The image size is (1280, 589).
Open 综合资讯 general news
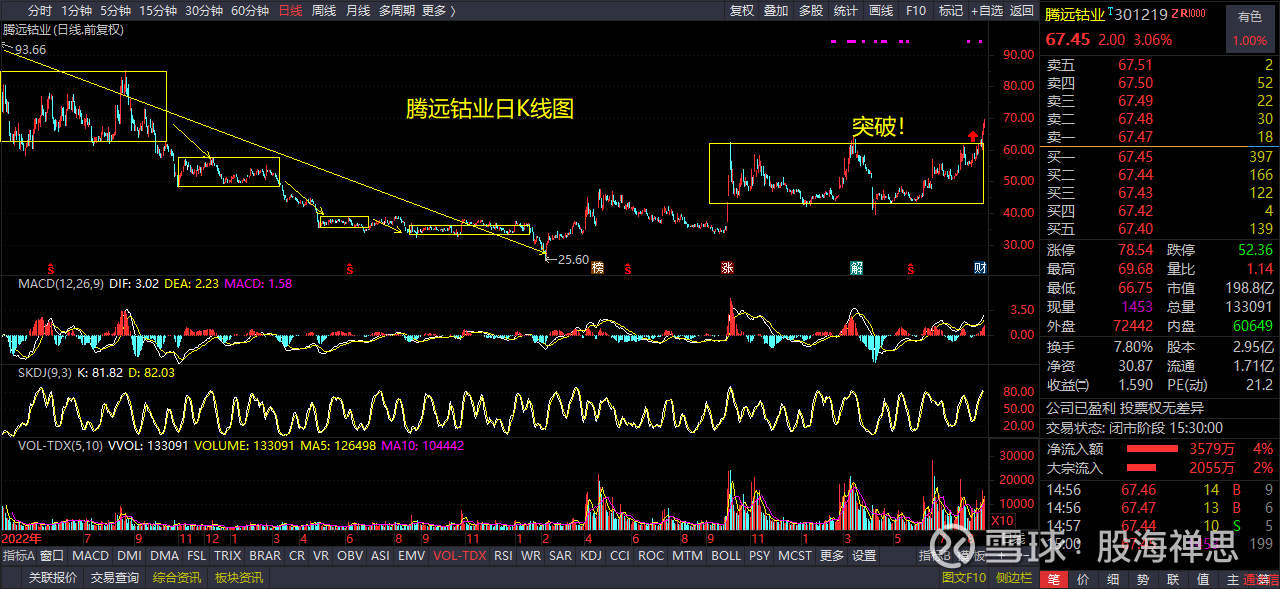(177, 578)
